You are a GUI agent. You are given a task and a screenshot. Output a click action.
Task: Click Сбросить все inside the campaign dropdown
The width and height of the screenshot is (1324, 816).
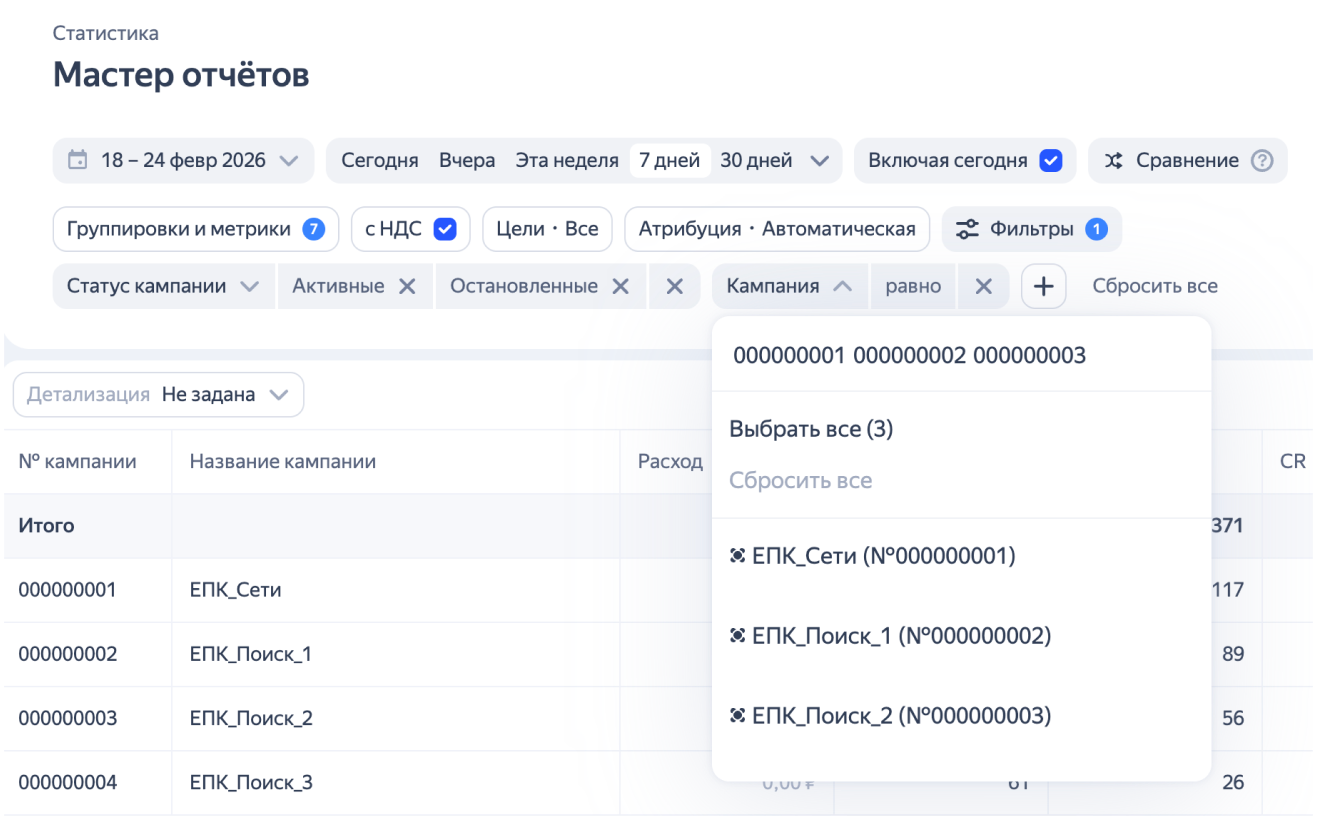(800, 480)
